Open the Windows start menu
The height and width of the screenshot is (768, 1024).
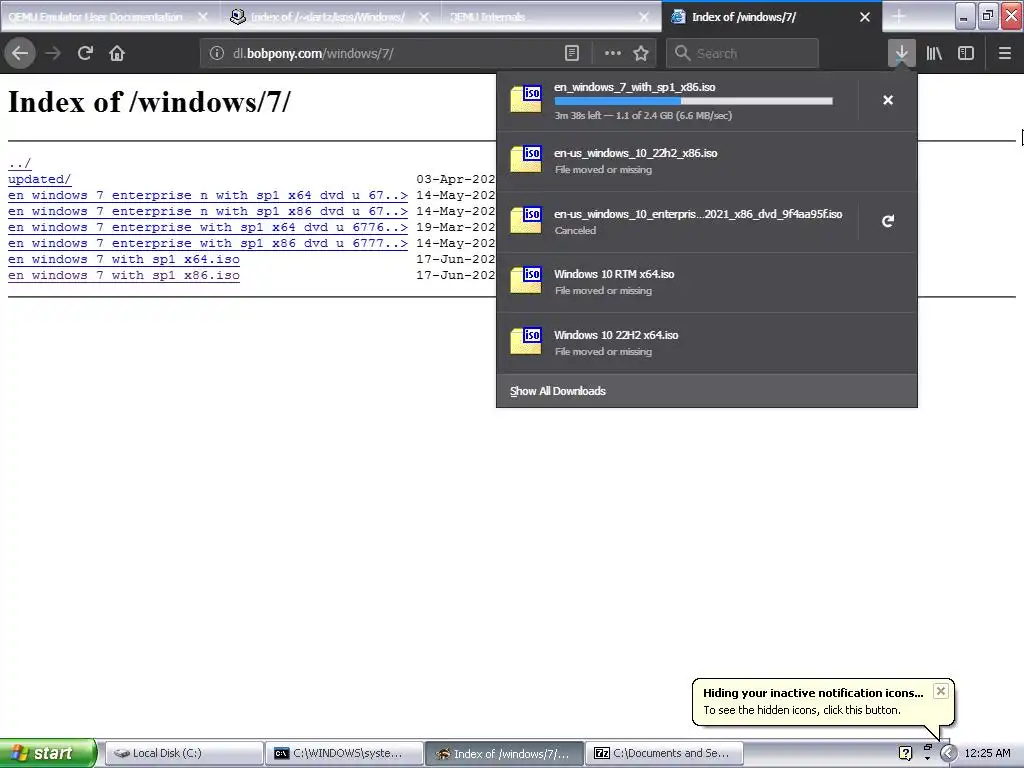(x=48, y=753)
